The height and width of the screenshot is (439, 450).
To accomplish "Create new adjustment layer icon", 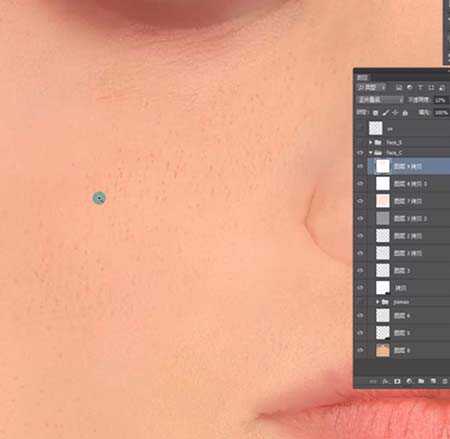I will click(x=409, y=381).
